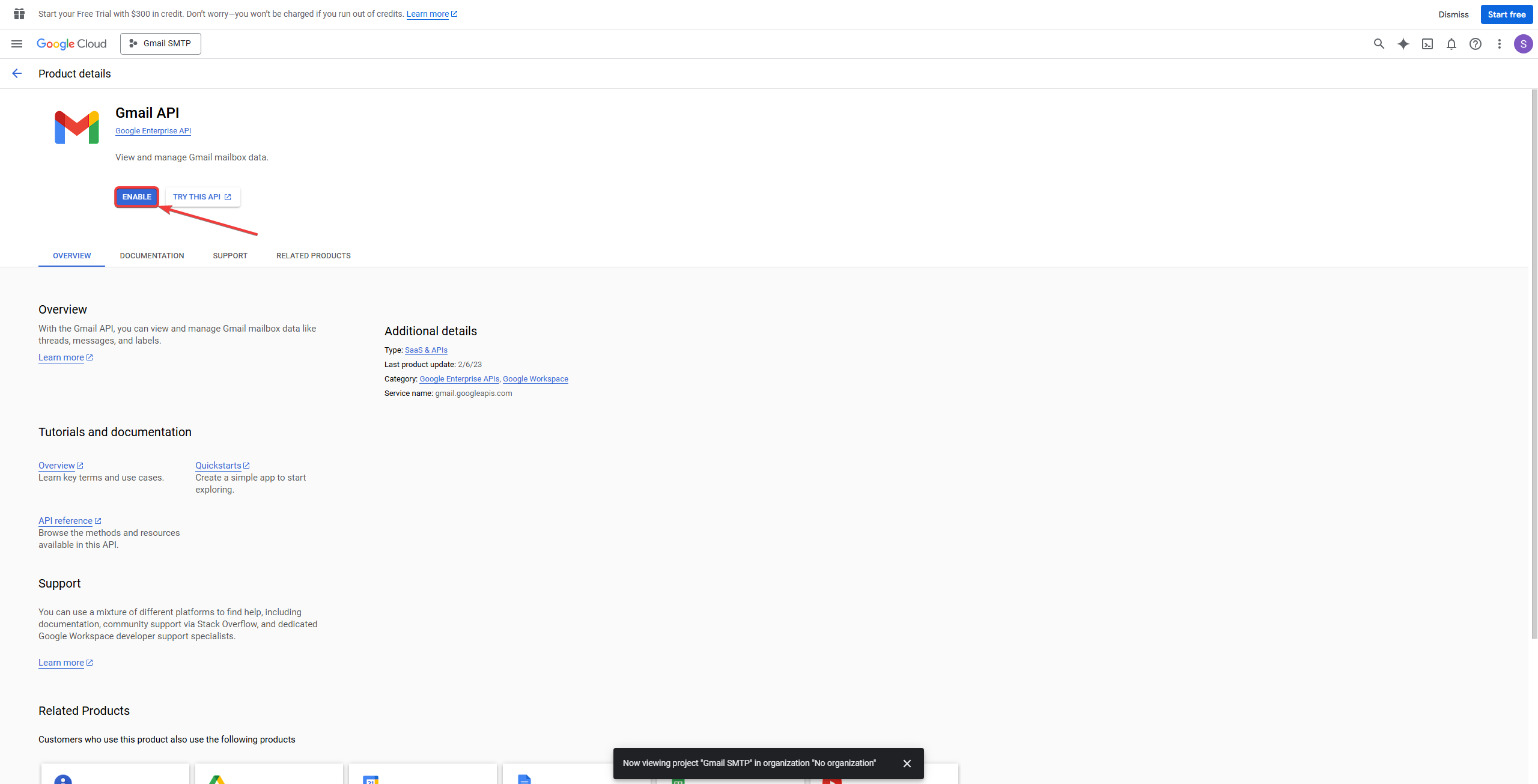Click the page vertical scrollbar
The width and height of the screenshot is (1538, 784).
click(x=1534, y=363)
